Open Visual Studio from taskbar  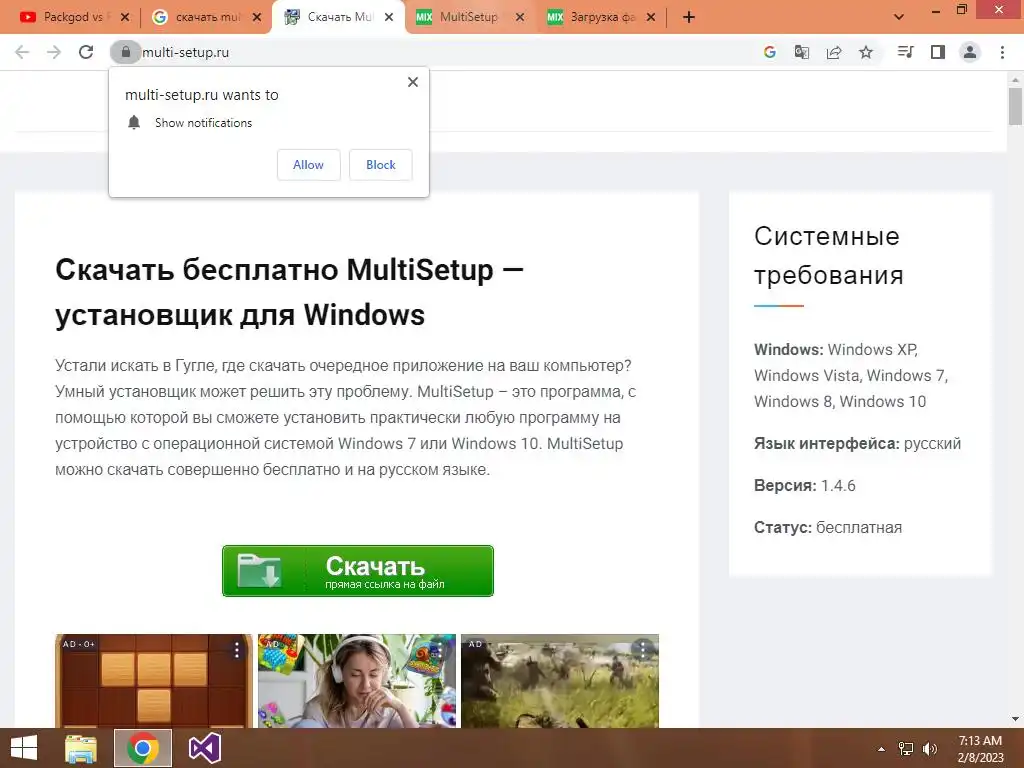[204, 748]
